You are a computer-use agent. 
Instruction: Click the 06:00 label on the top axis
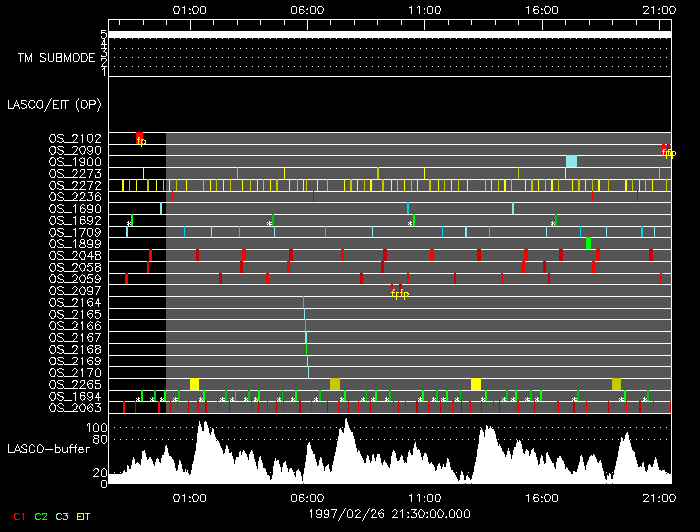[x=306, y=10]
